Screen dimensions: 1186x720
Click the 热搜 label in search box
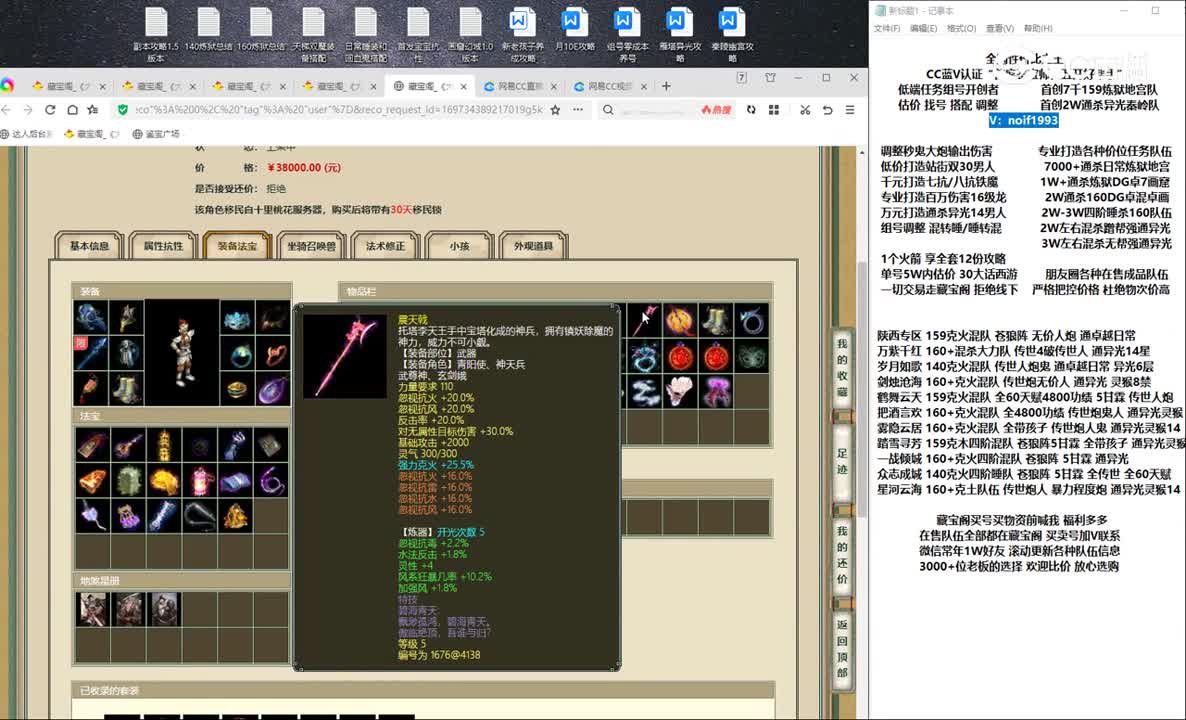[716, 110]
